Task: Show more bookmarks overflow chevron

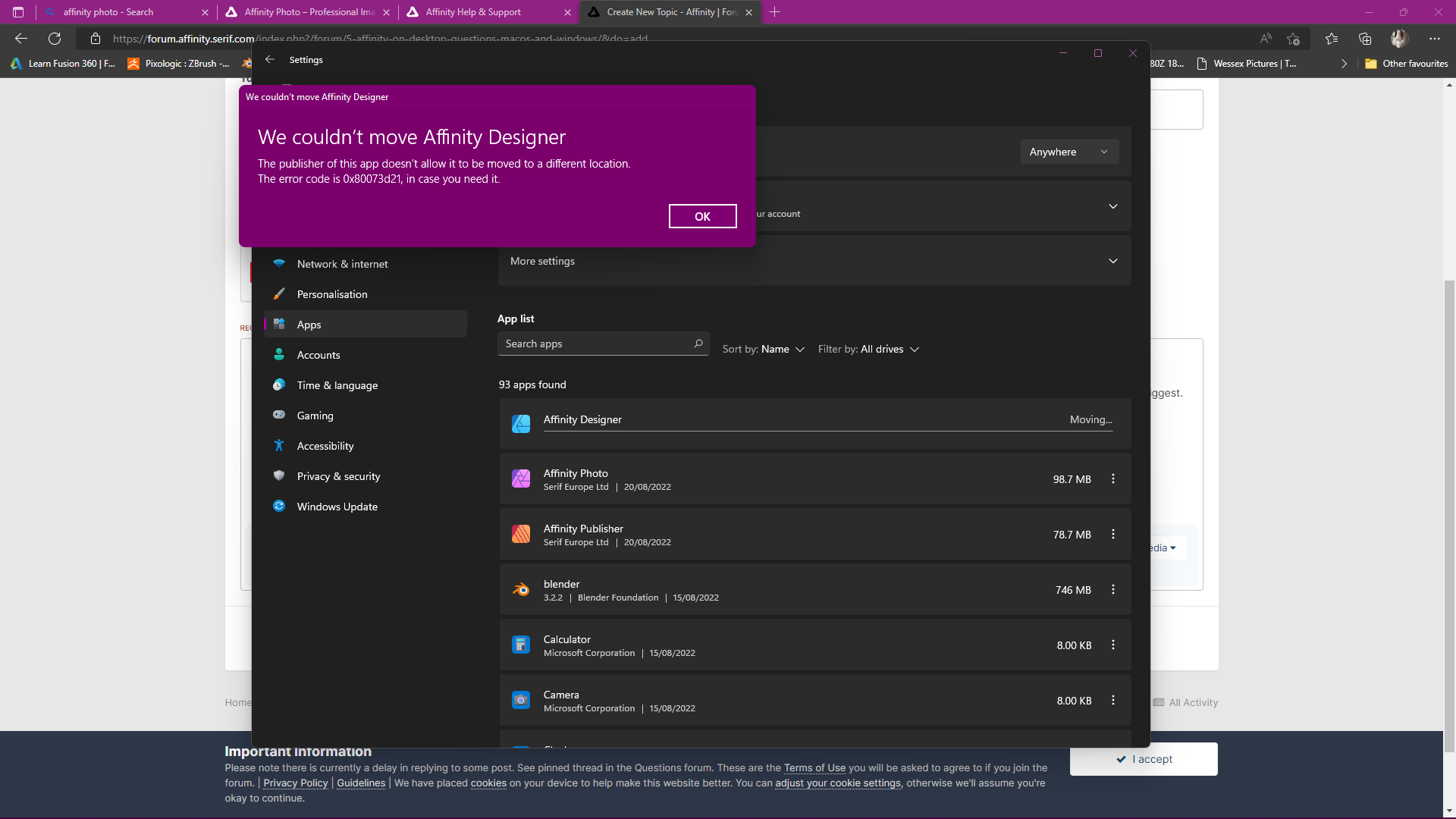Action: pos(1344,64)
